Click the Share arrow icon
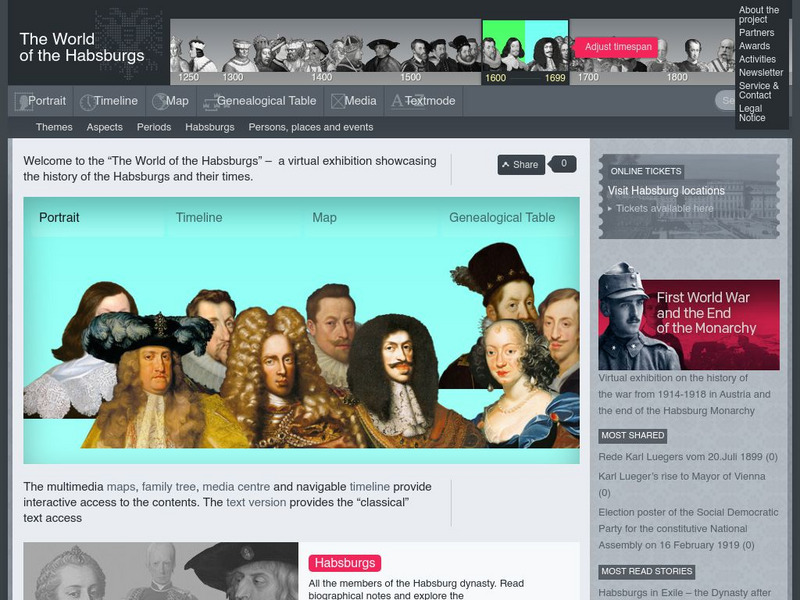The image size is (800, 600). pyautogui.click(x=506, y=165)
